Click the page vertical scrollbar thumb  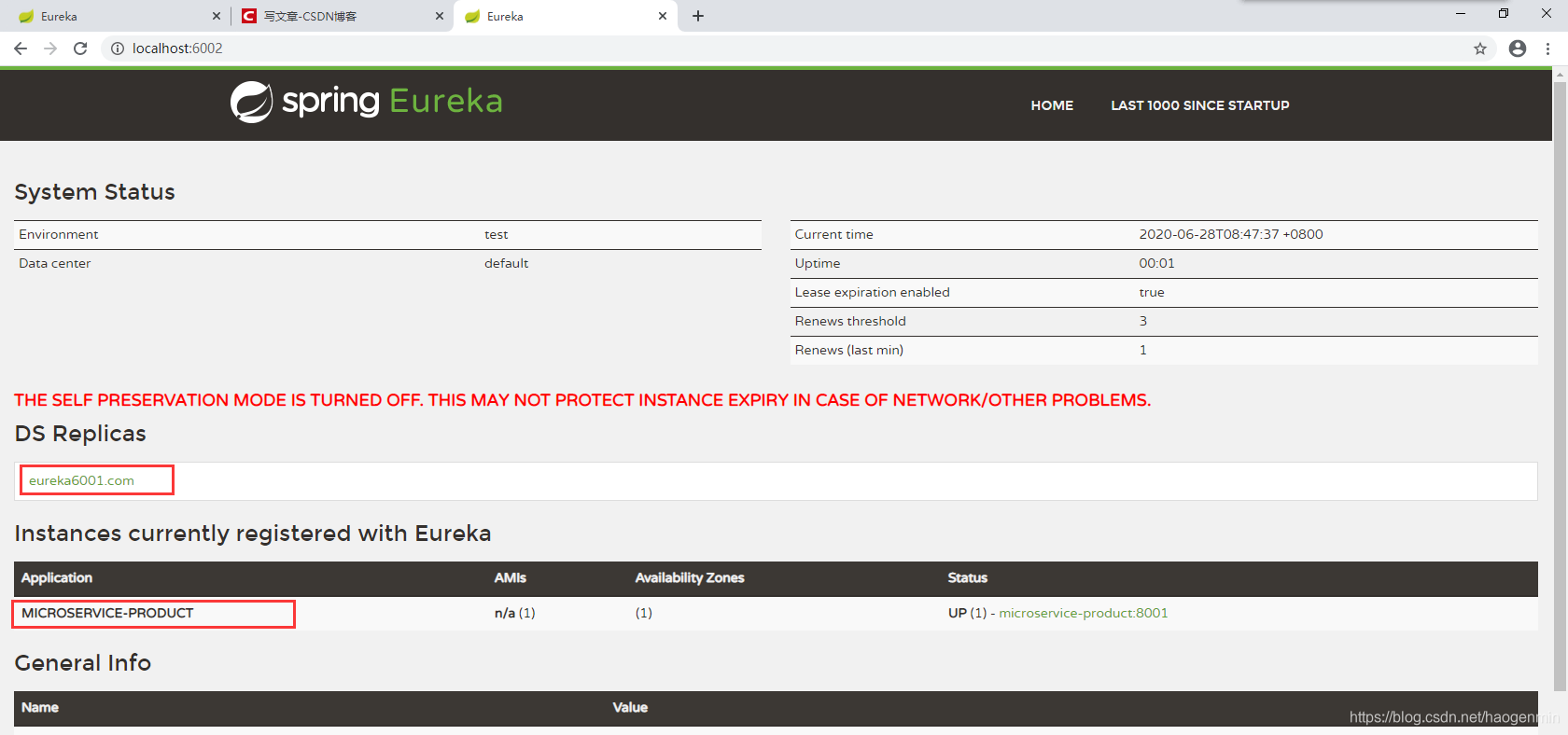pyautogui.click(x=1560, y=386)
